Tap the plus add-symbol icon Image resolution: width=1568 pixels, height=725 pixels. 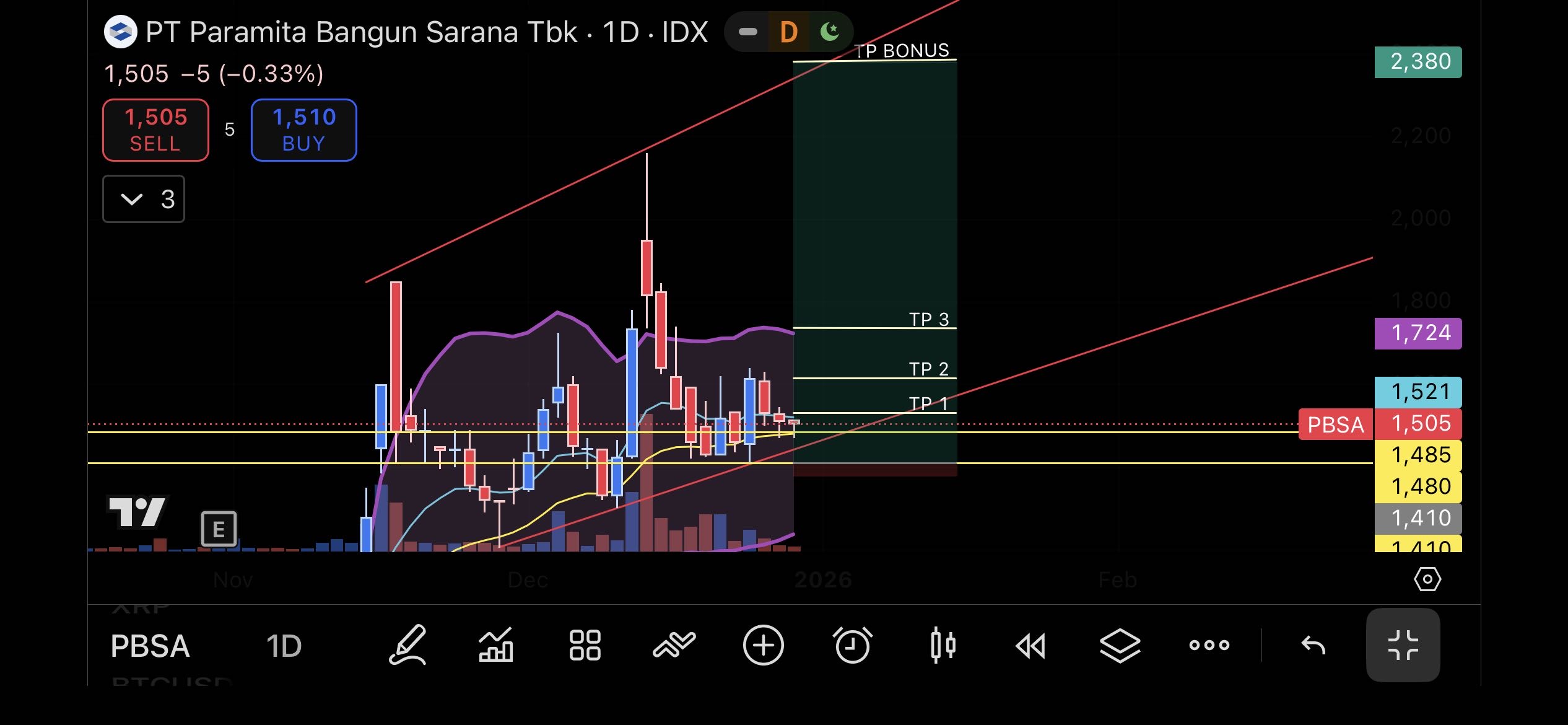pos(763,645)
